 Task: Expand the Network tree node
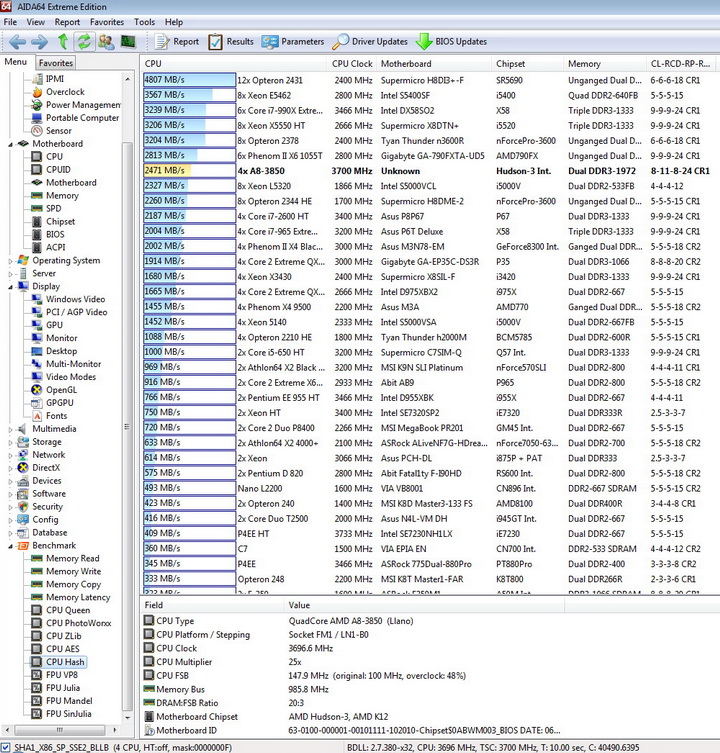[x=11, y=455]
